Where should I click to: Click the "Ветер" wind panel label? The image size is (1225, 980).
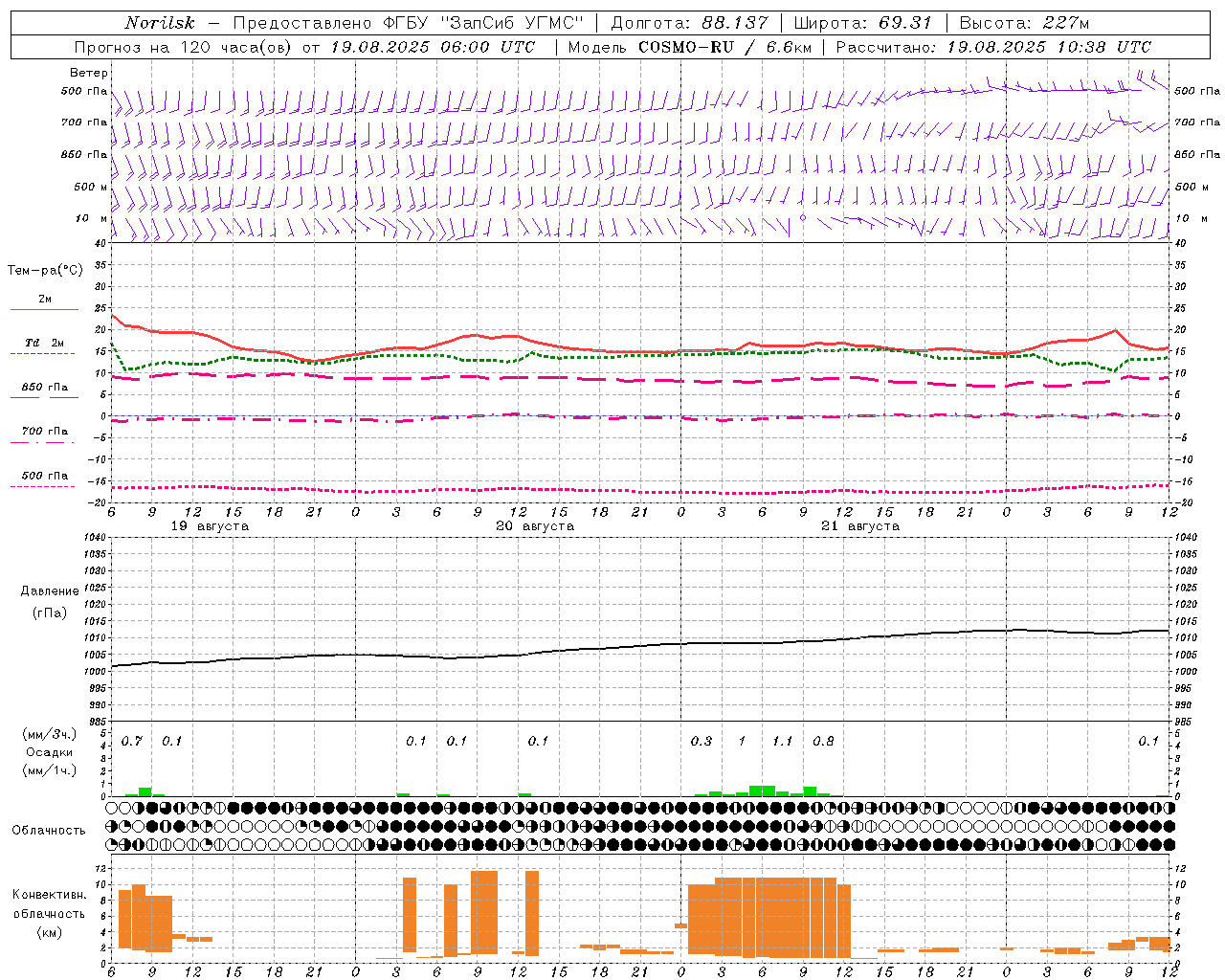point(89,73)
